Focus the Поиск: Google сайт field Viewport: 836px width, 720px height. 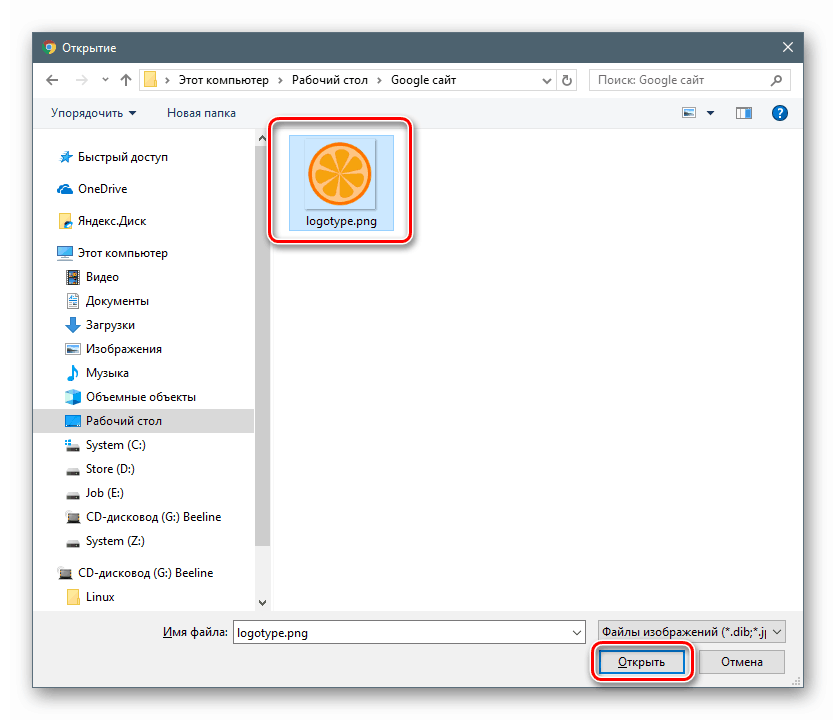tap(689, 80)
